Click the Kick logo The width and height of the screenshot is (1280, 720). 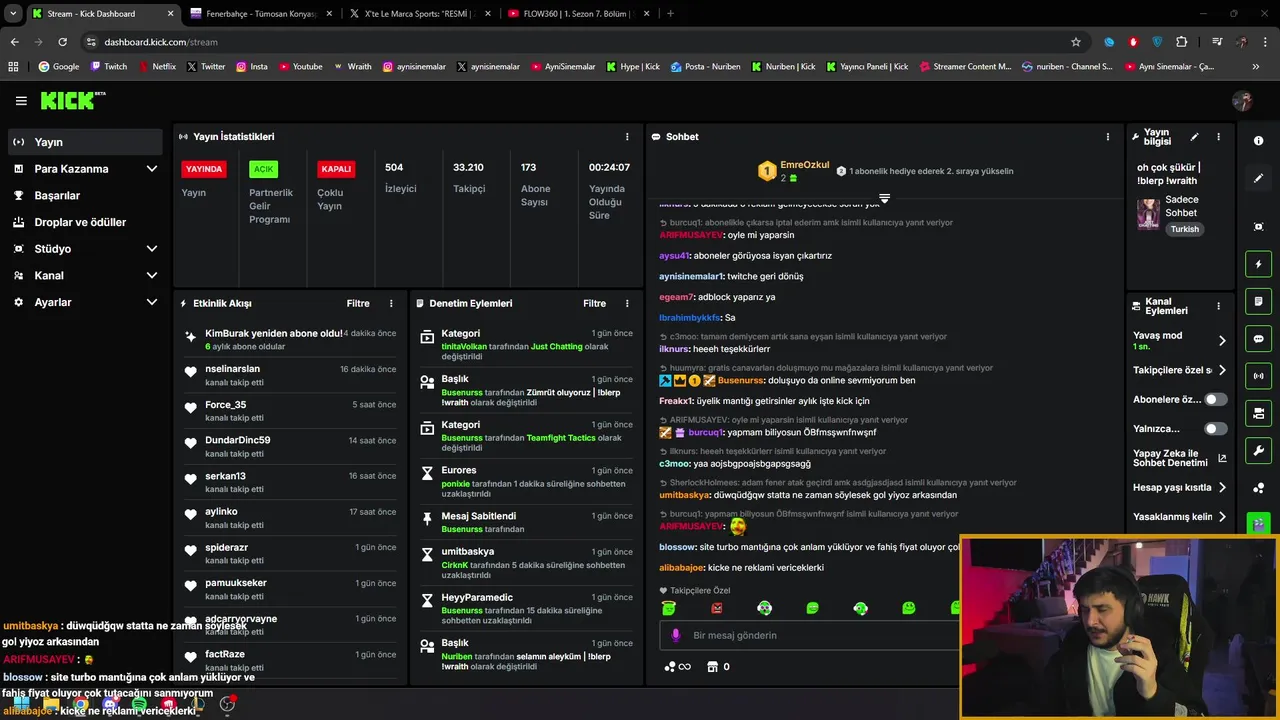[72, 100]
